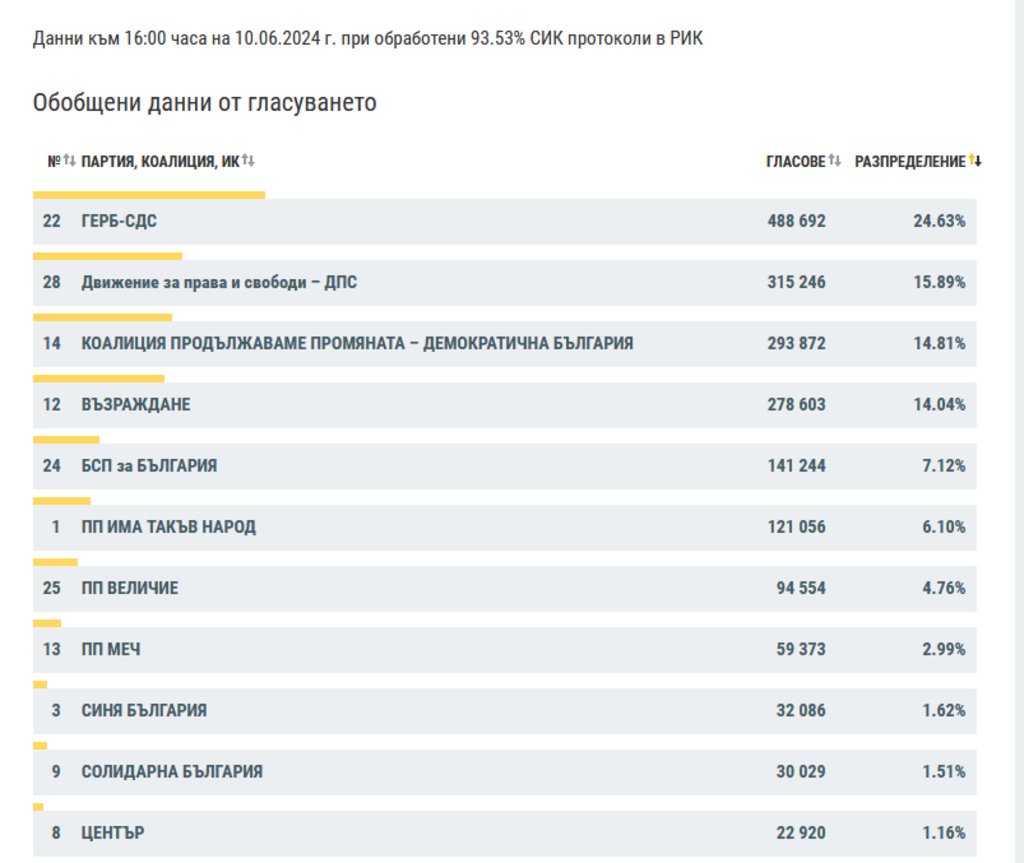The image size is (1024, 863).
Task: Click the sort arrows beside the № header
Action: coord(69,161)
